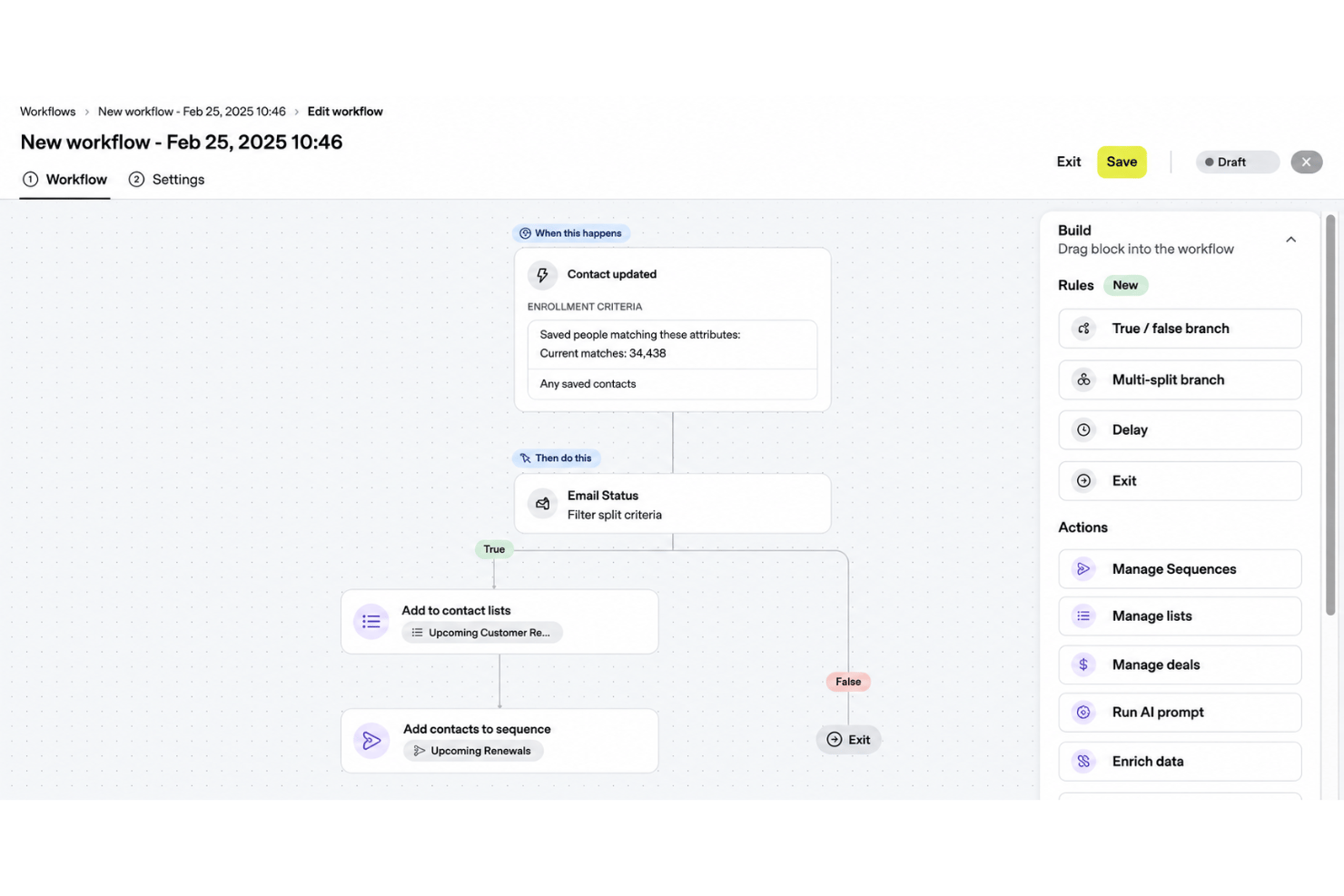Click the Manage lists icon
The width and height of the screenshot is (1344, 896).
tap(1083, 616)
